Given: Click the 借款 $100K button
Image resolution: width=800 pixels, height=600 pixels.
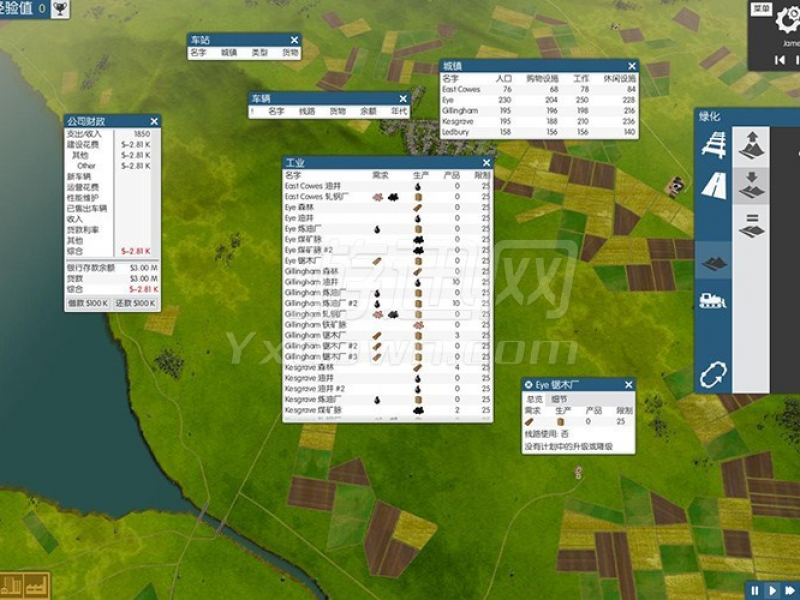Looking at the screenshot, I should (88, 303).
